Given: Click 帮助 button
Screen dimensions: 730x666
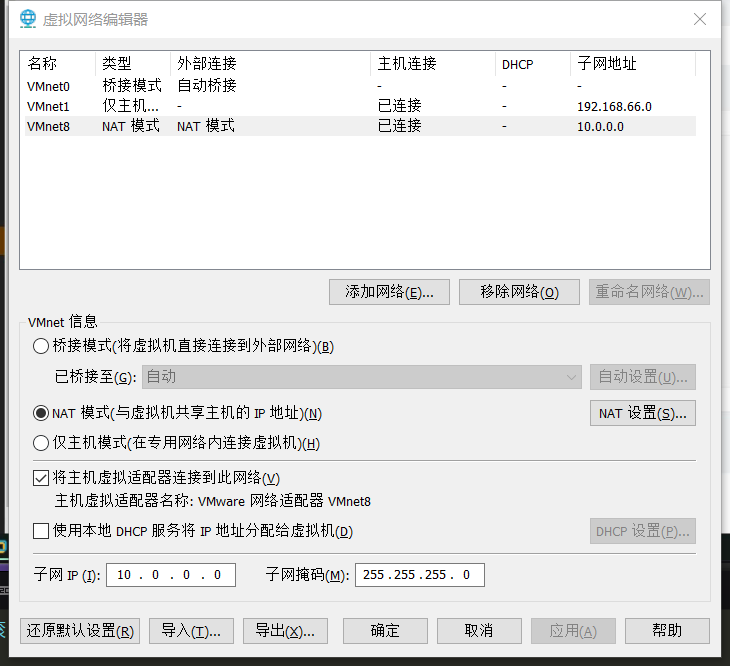Looking at the screenshot, I should [667, 631].
